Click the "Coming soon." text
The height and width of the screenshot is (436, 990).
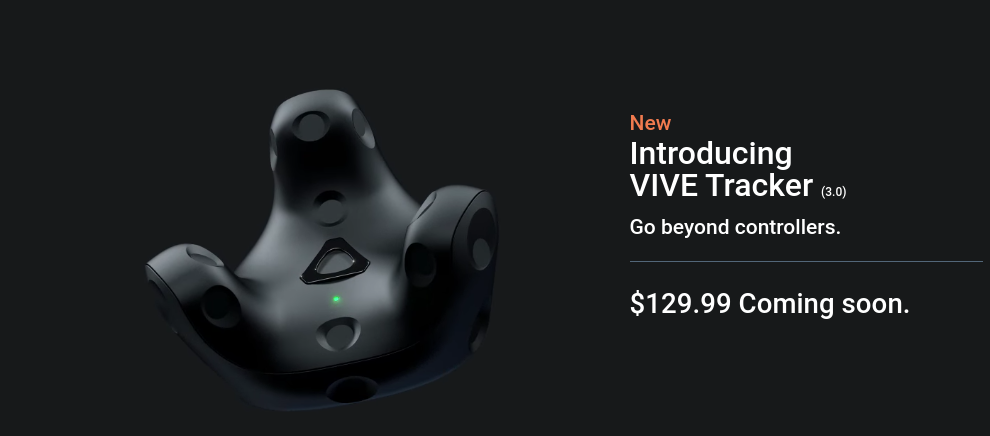pos(824,304)
